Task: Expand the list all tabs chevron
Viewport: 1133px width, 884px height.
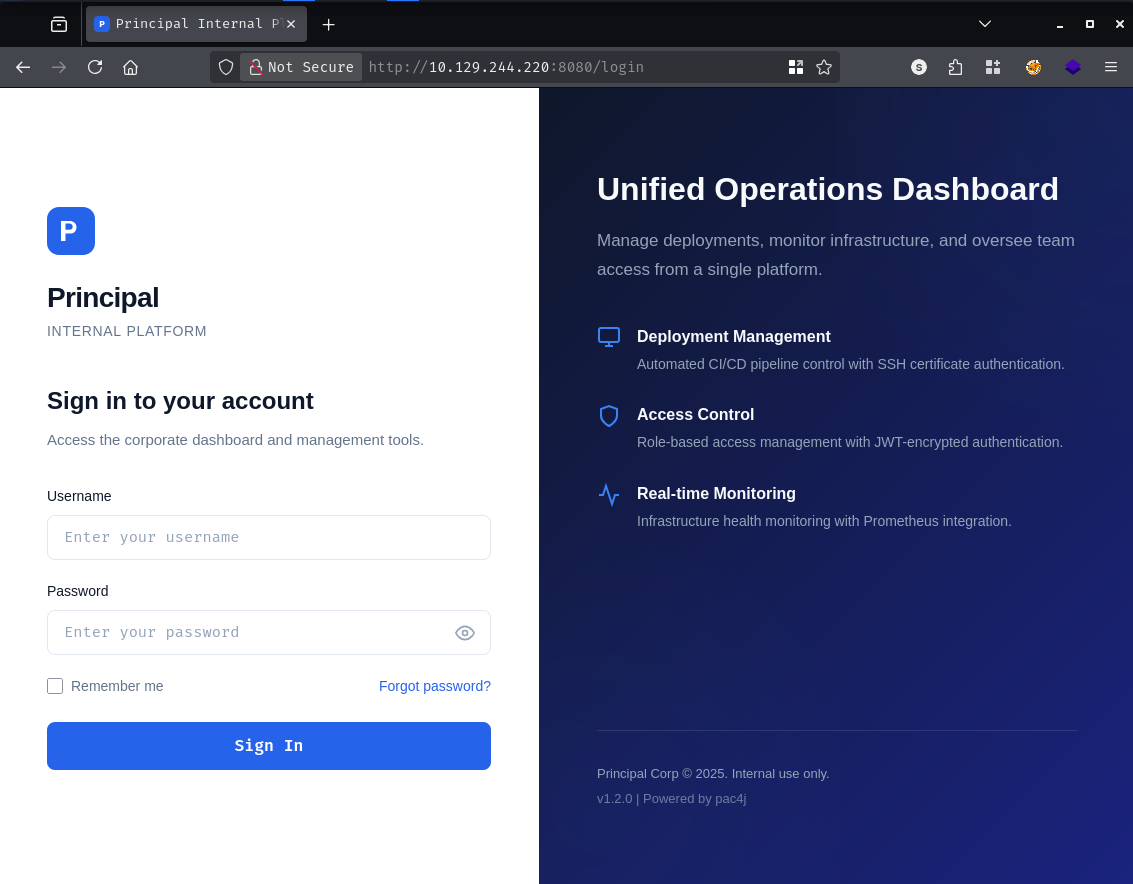Action: (985, 24)
